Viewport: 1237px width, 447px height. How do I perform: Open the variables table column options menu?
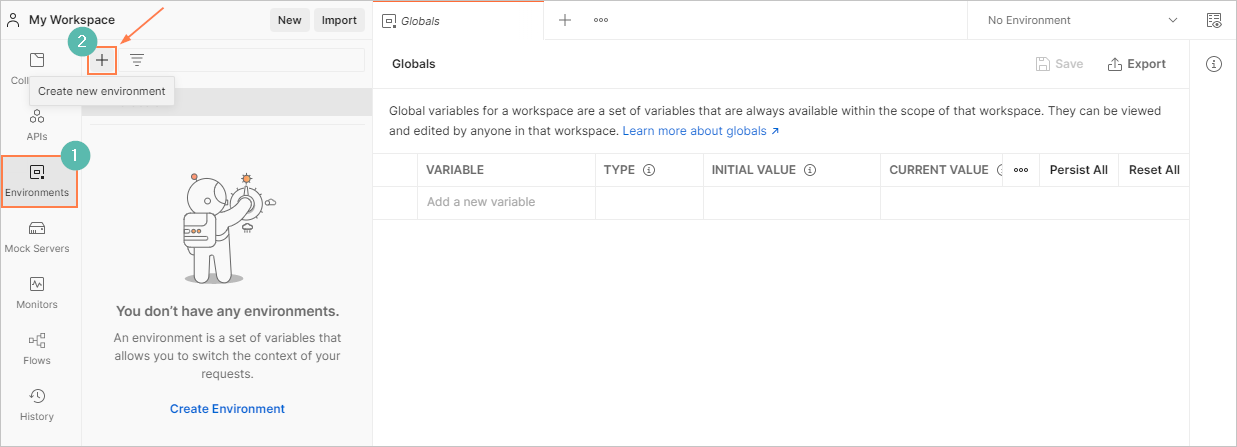[x=1021, y=170]
